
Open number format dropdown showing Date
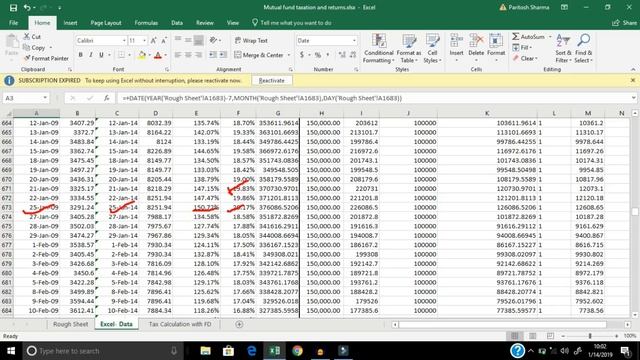click(x=354, y=40)
